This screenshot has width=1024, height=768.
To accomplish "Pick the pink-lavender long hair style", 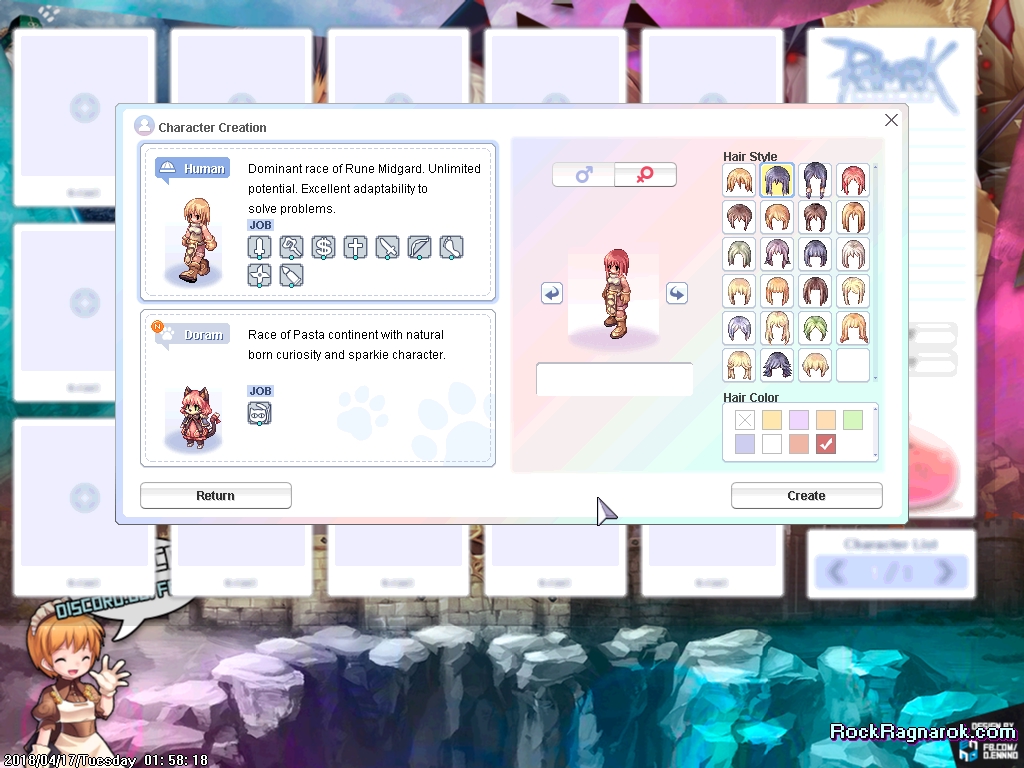I will 777,255.
